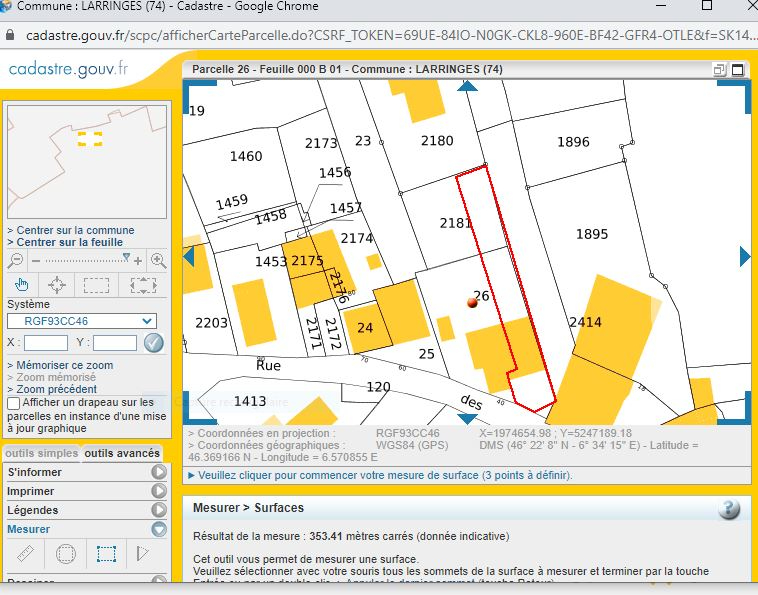Open the Système projection dropdown
The height and width of the screenshot is (595, 758).
click(82, 321)
